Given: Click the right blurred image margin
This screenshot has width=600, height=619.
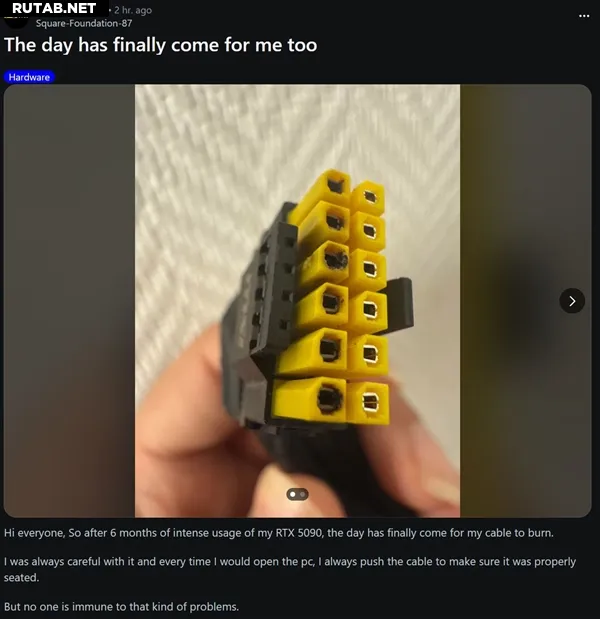Looking at the screenshot, I should (525, 301).
